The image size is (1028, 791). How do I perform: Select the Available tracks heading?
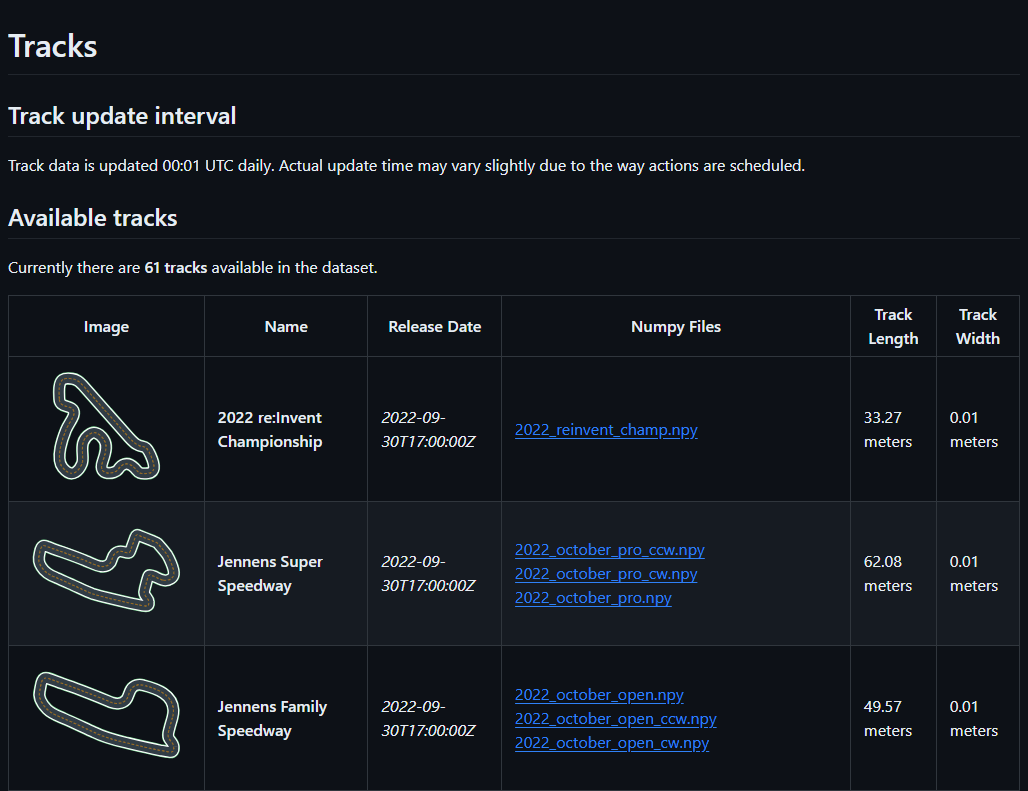[92, 218]
